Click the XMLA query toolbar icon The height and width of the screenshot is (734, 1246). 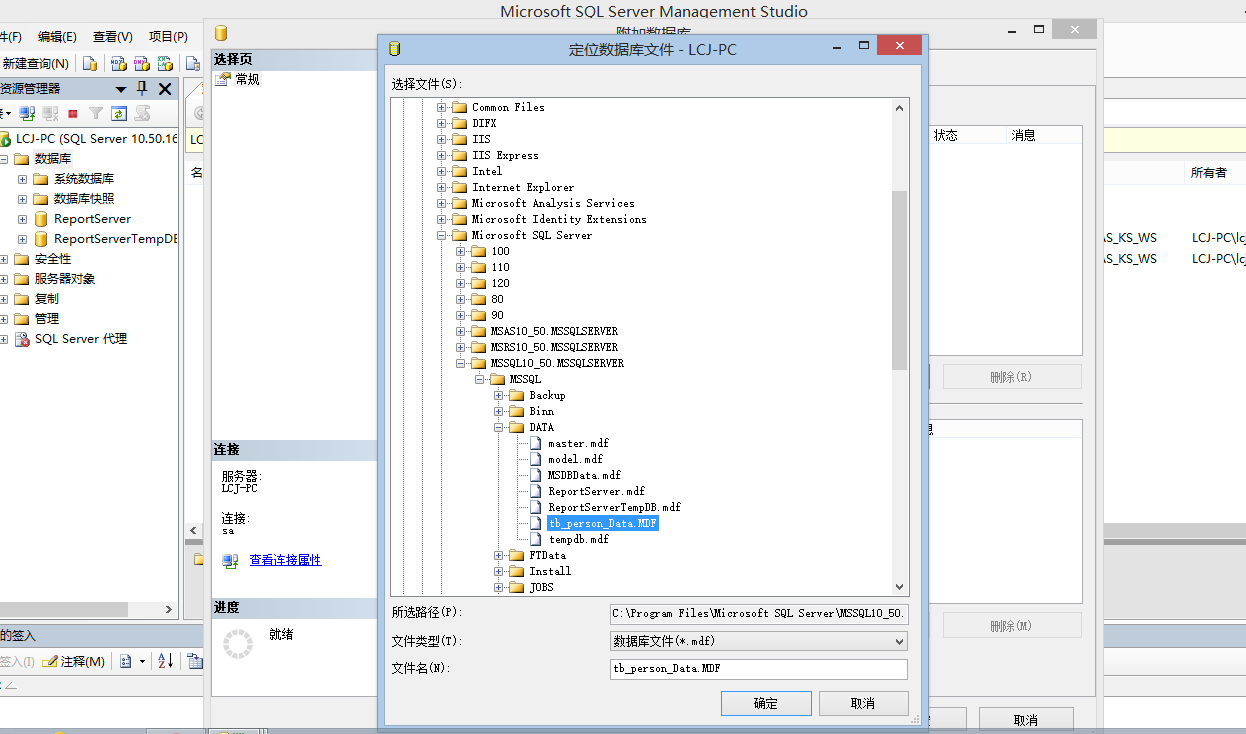[x=165, y=63]
